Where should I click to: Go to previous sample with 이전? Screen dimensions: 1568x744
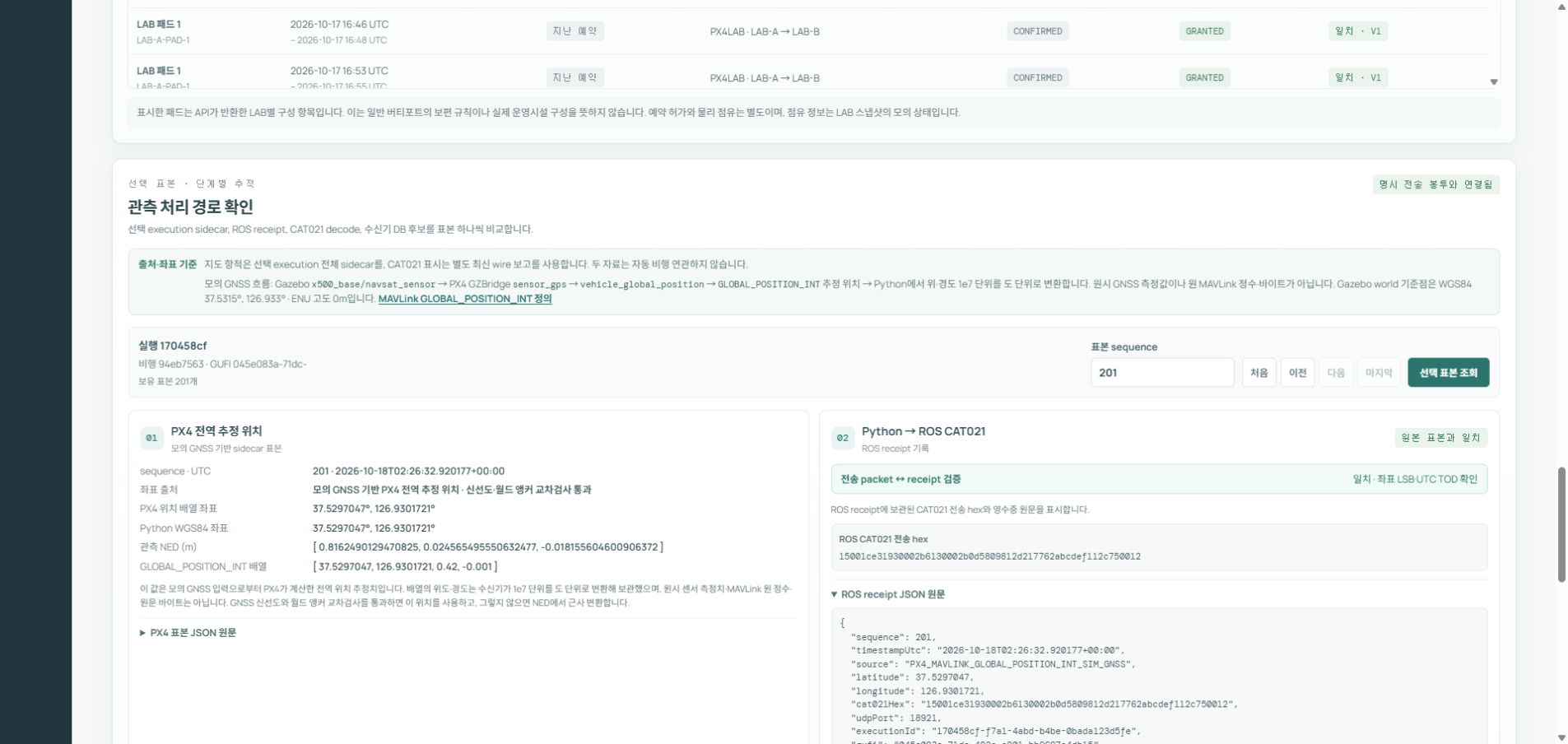click(1297, 373)
